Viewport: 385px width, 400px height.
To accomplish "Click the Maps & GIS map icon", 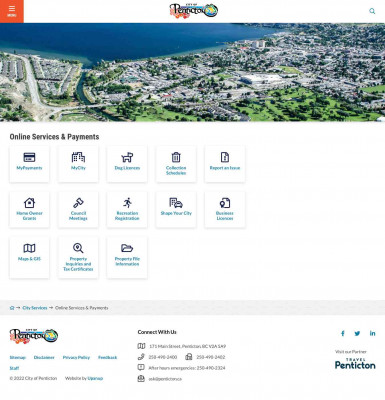I will pos(29,248).
